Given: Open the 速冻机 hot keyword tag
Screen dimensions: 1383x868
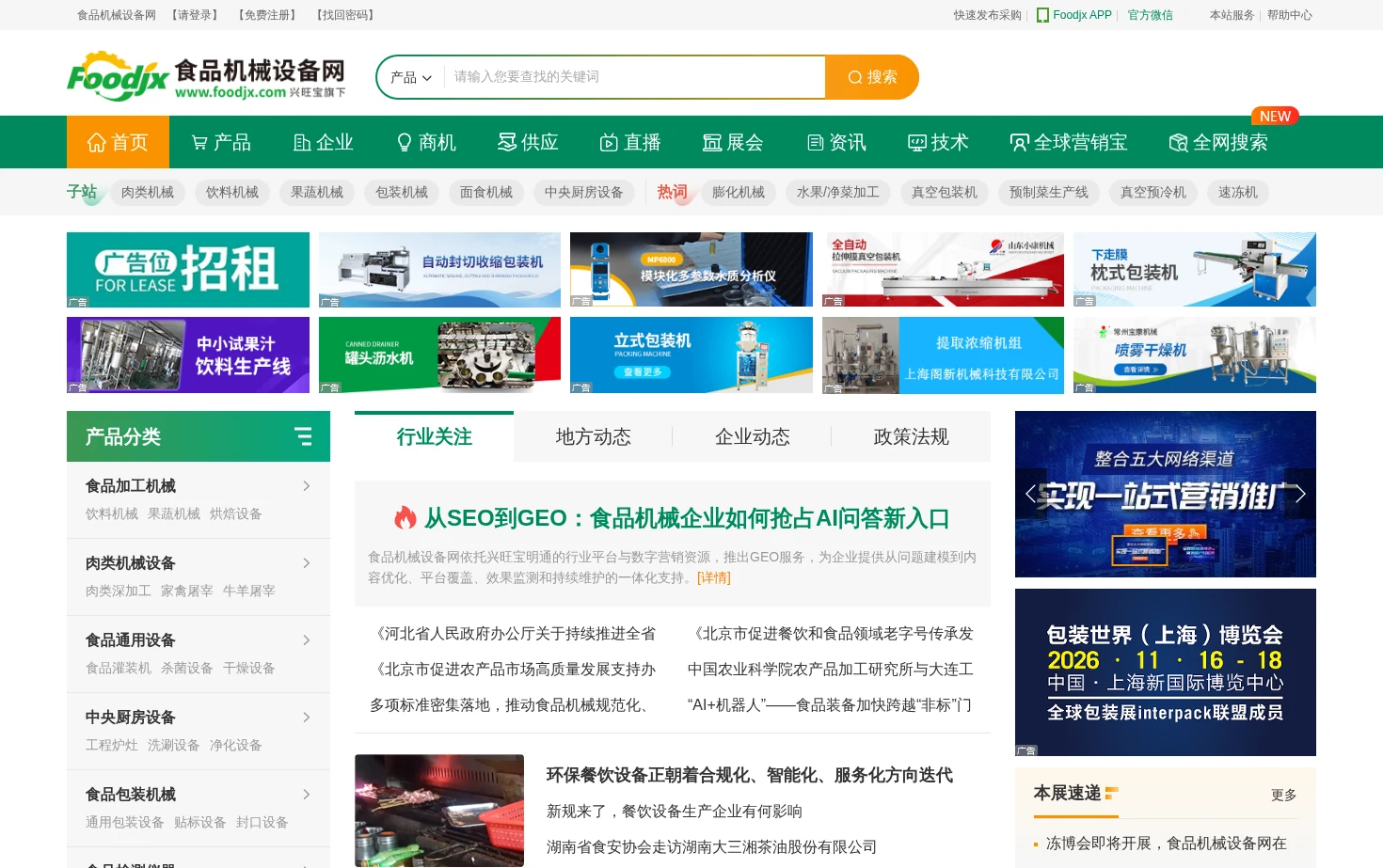Looking at the screenshot, I should click(x=1238, y=192).
